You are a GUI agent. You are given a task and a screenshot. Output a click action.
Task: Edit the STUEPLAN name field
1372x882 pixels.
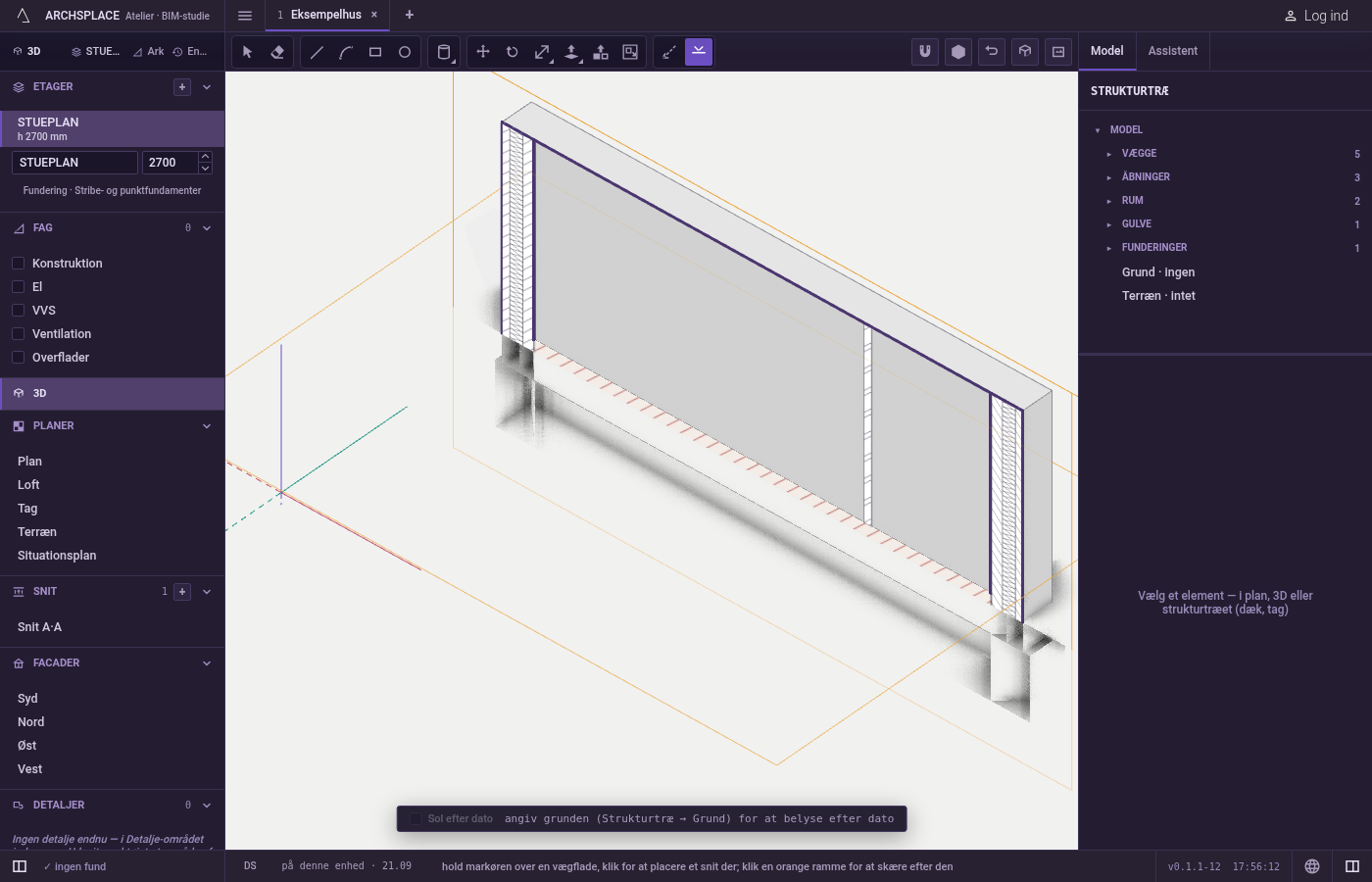pos(74,163)
